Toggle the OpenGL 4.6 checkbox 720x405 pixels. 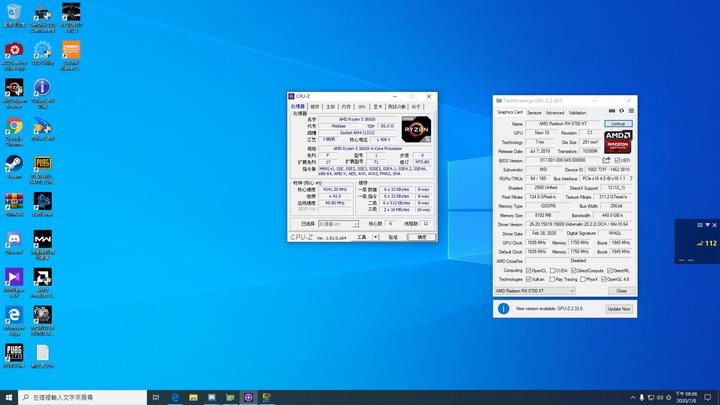coord(604,279)
